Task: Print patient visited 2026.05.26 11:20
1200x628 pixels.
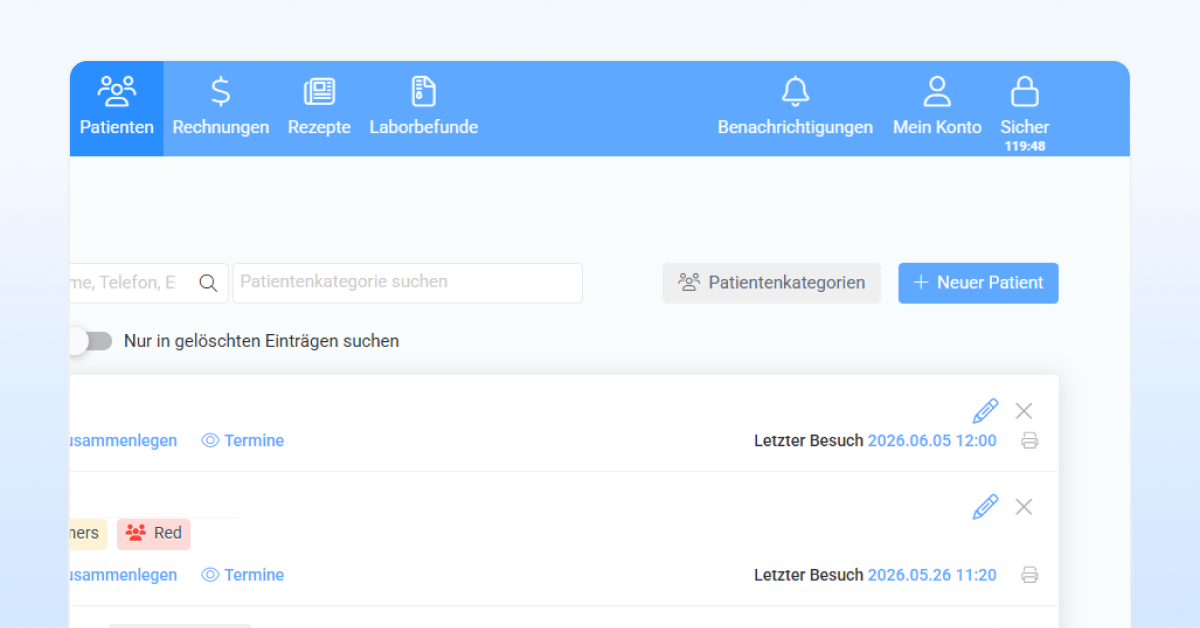Action: pos(1030,575)
